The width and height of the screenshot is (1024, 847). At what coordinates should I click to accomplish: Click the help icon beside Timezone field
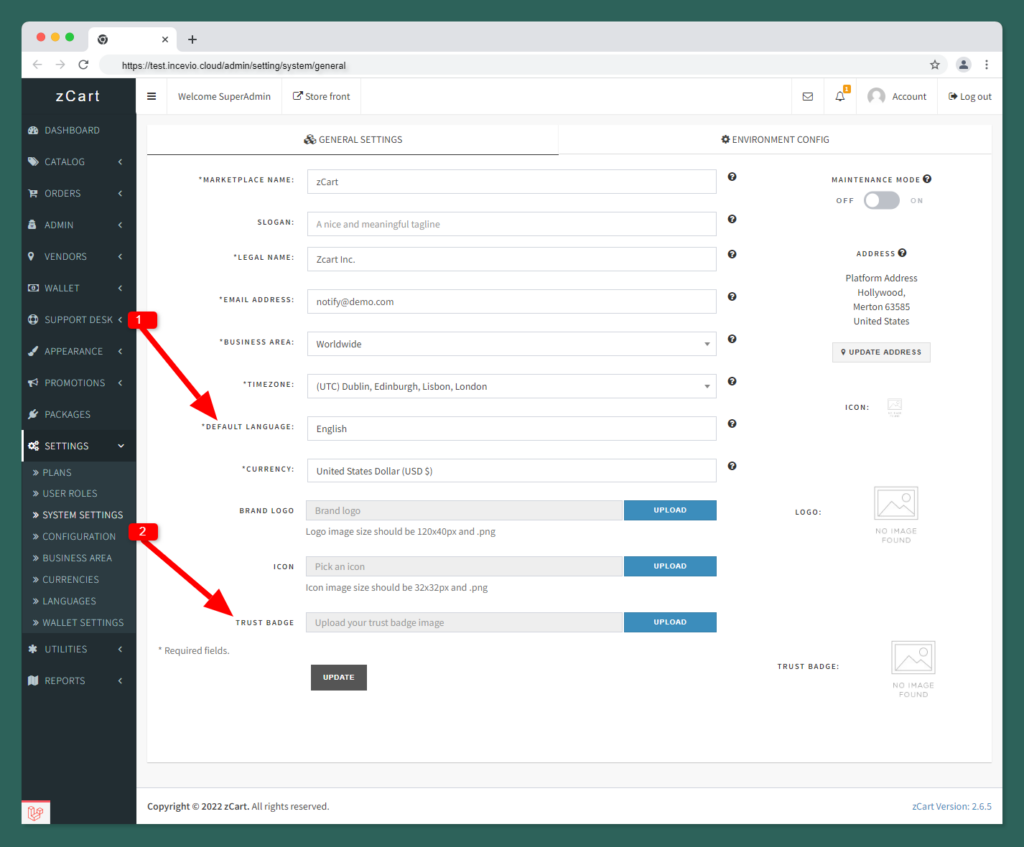pyautogui.click(x=732, y=382)
